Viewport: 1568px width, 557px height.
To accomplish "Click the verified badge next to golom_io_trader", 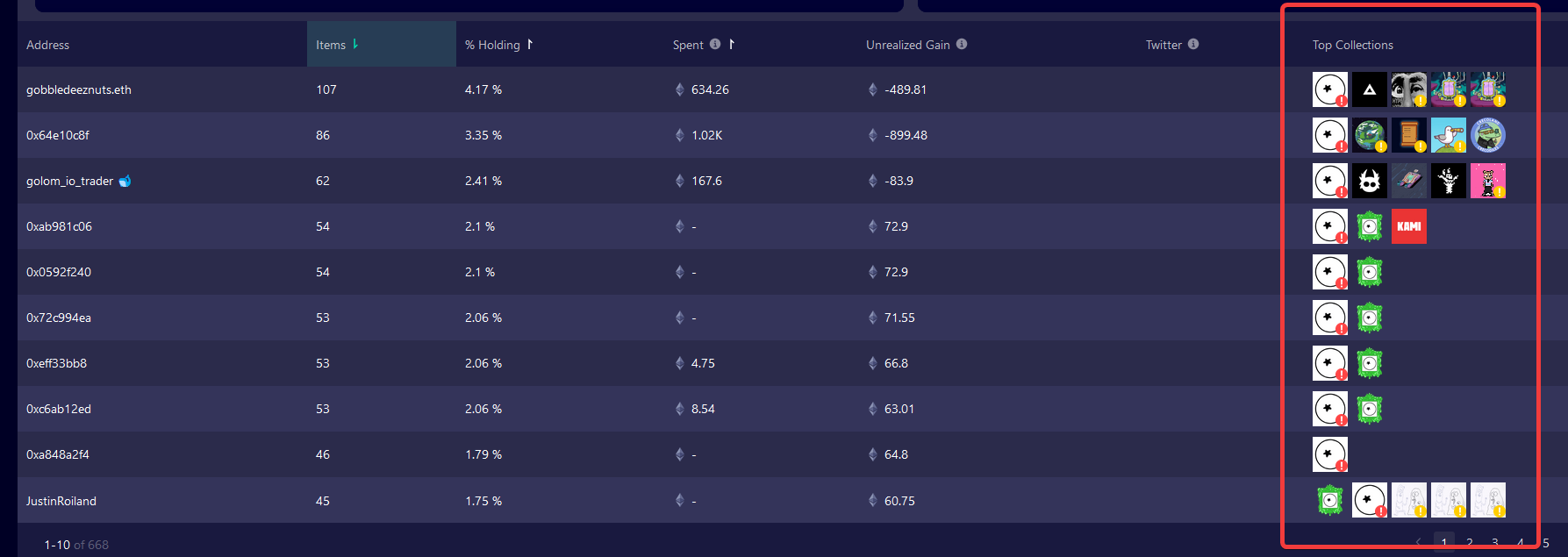I will pos(125,181).
